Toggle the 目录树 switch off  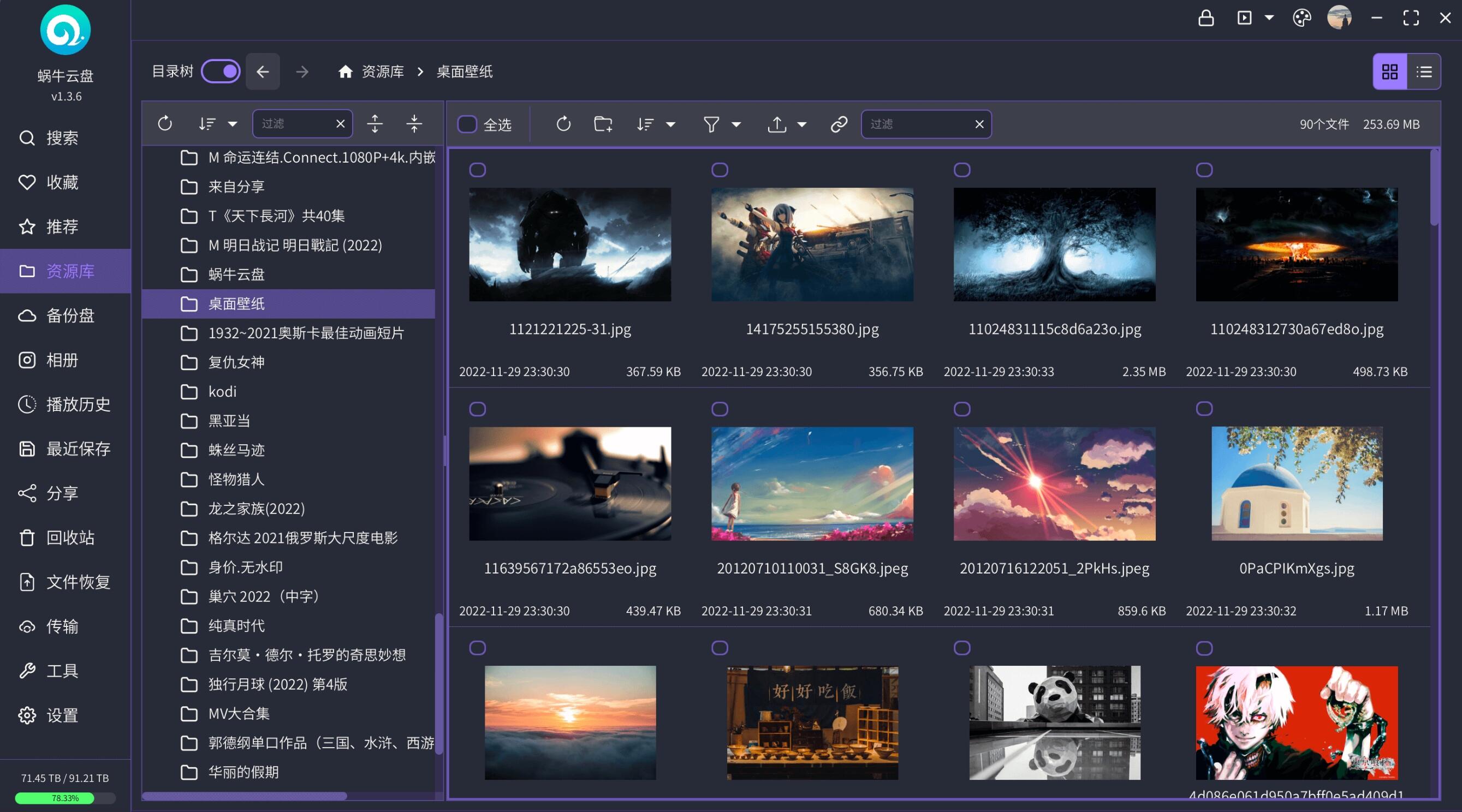221,71
